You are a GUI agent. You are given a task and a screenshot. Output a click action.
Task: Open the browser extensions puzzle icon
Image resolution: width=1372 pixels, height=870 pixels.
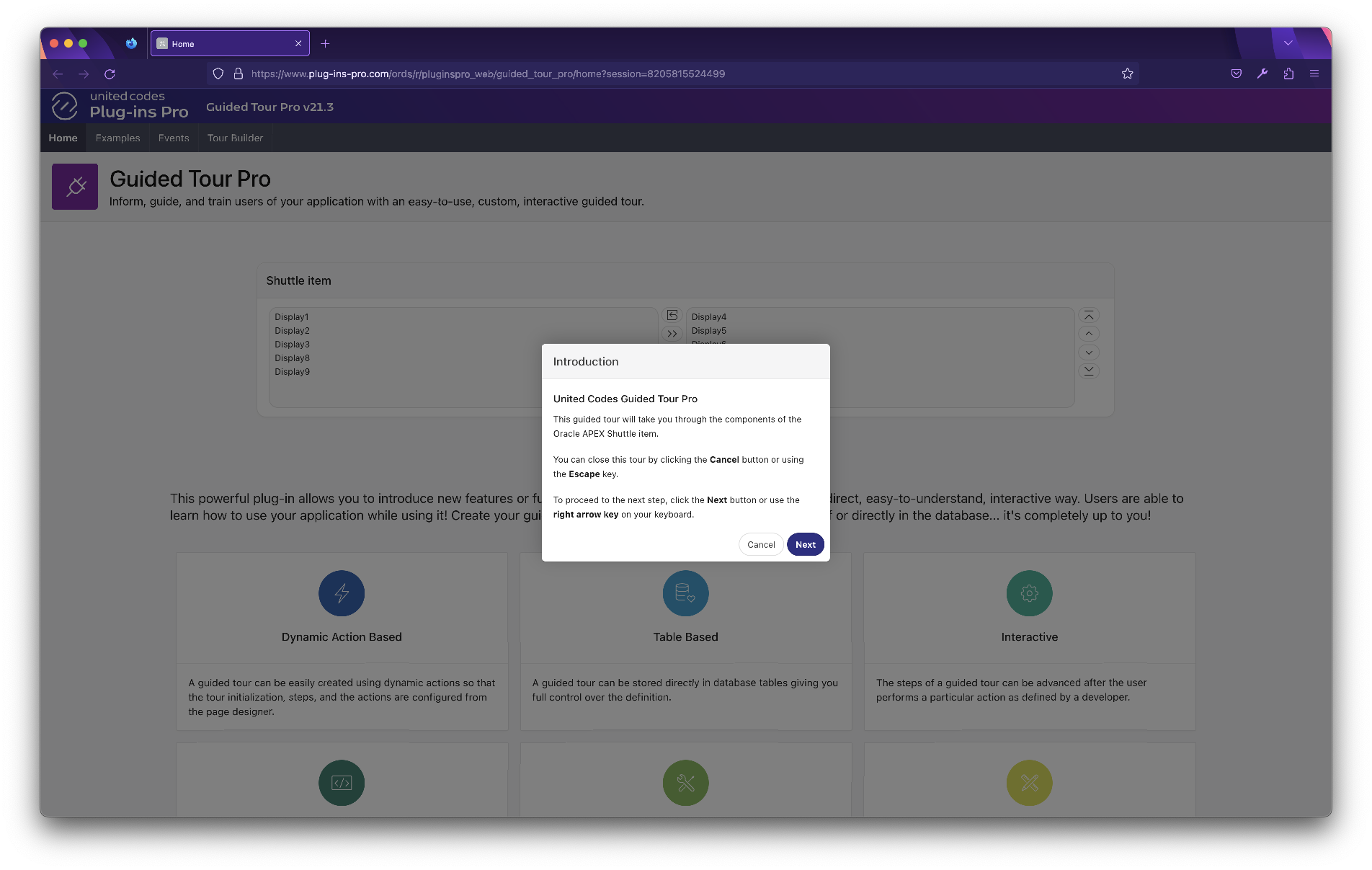[x=1288, y=74]
